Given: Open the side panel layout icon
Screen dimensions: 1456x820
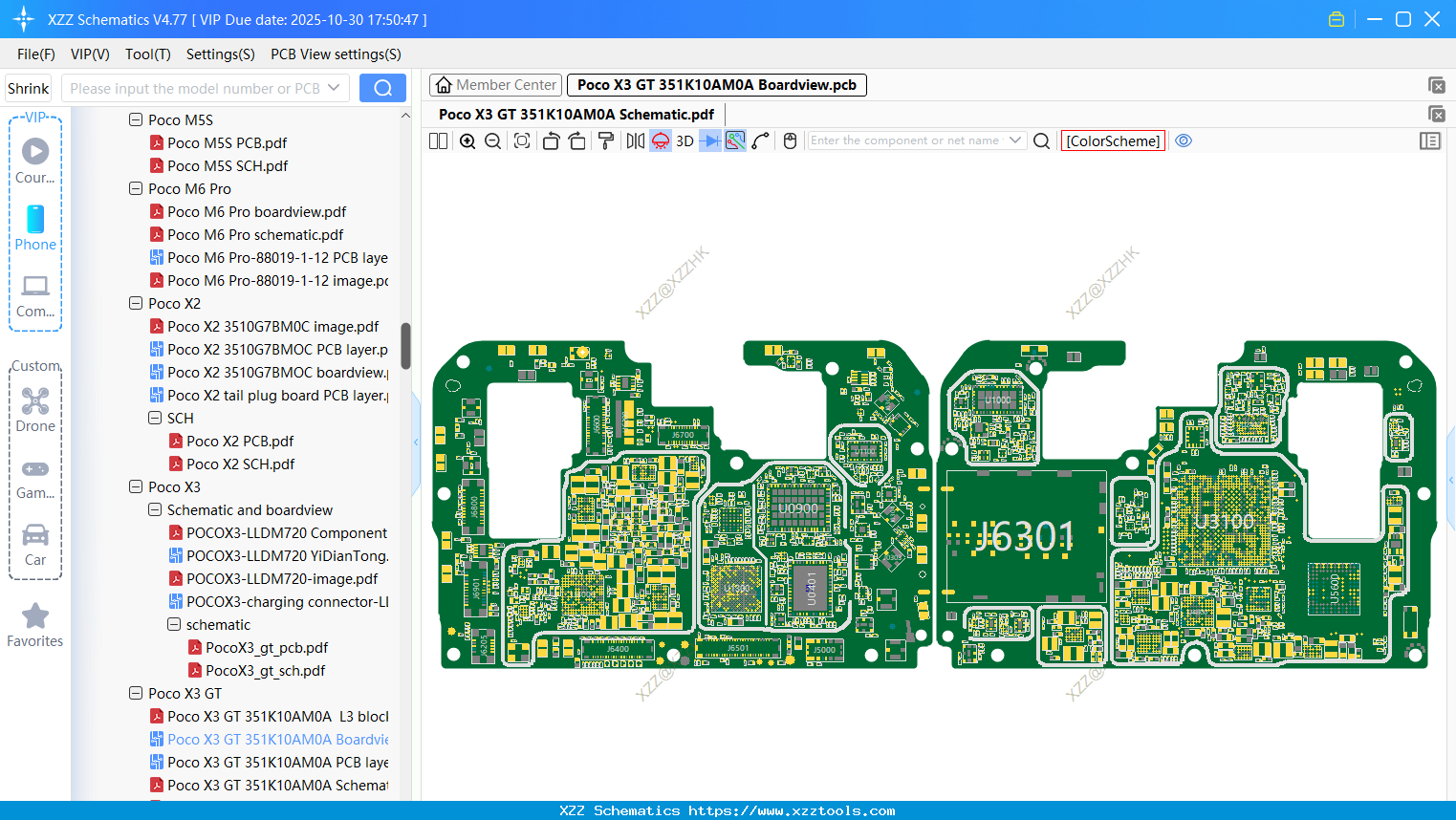Looking at the screenshot, I should tap(1430, 140).
